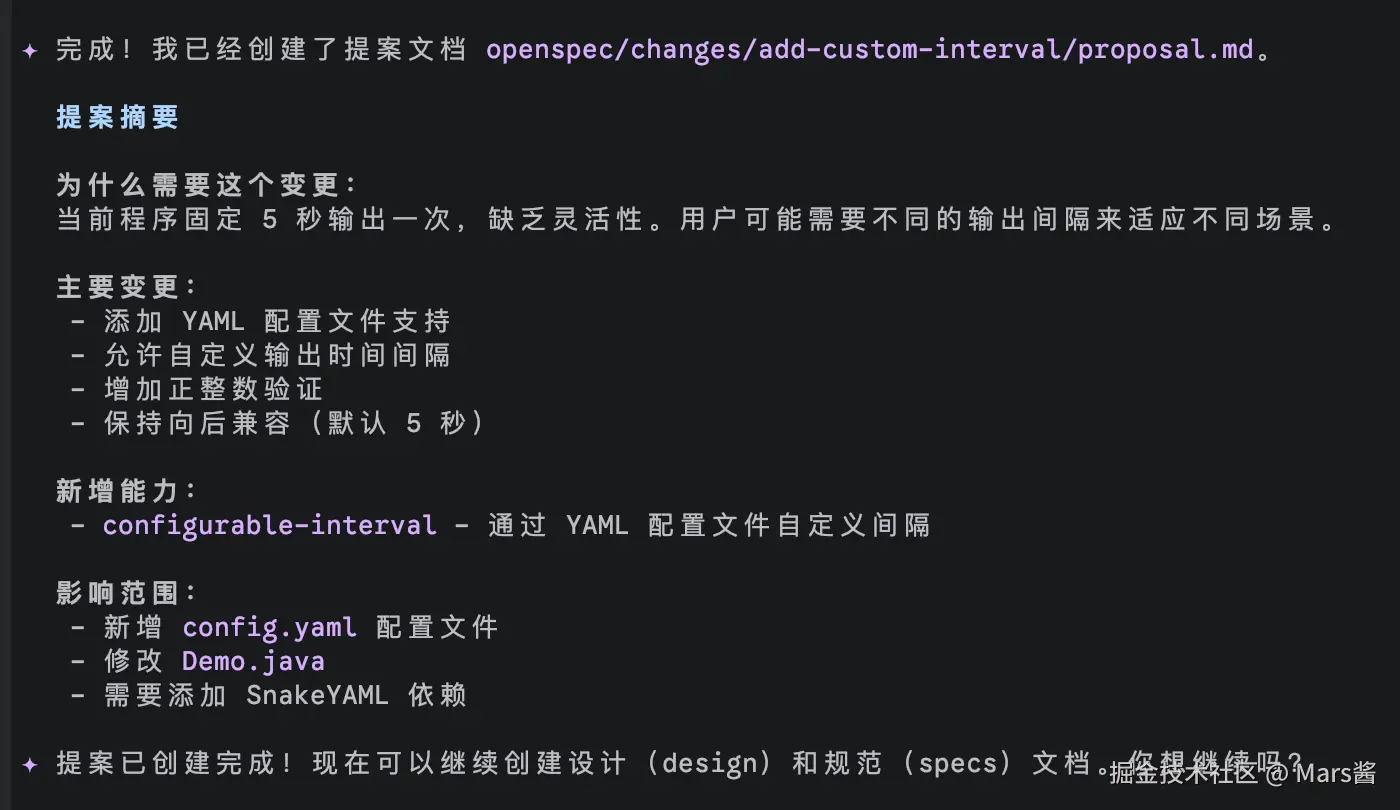Open the config.yaml file reference
Image resolution: width=1400 pixels, height=810 pixels.
point(269,627)
